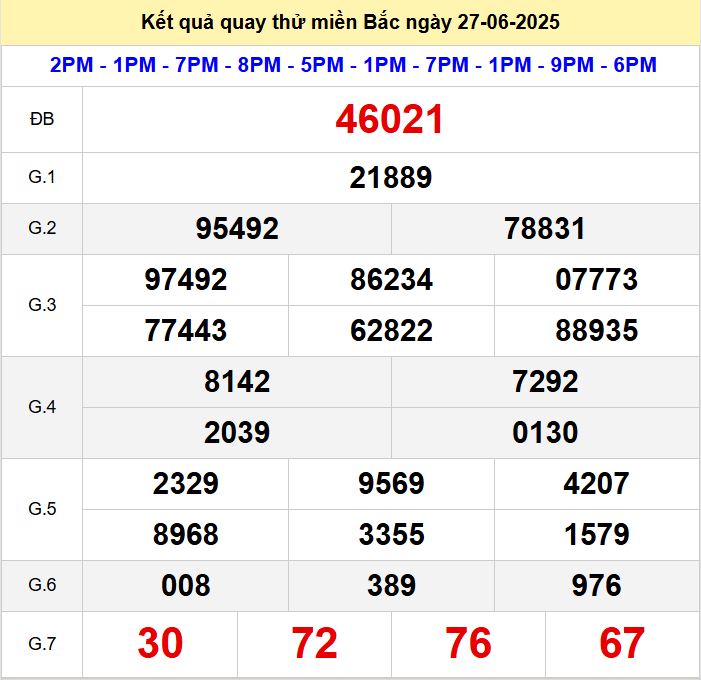
Task: Click the red G.7 number 76
Action: tap(468, 643)
